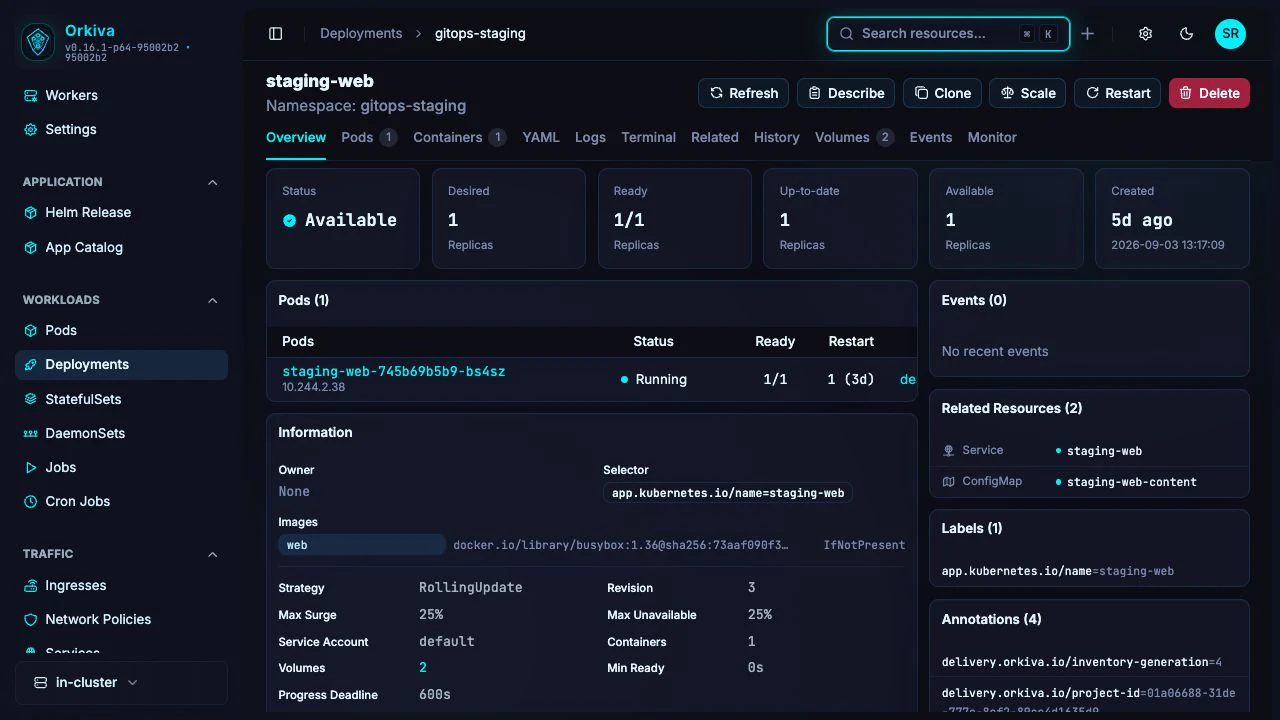Open settings gear in top bar

click(1146, 33)
